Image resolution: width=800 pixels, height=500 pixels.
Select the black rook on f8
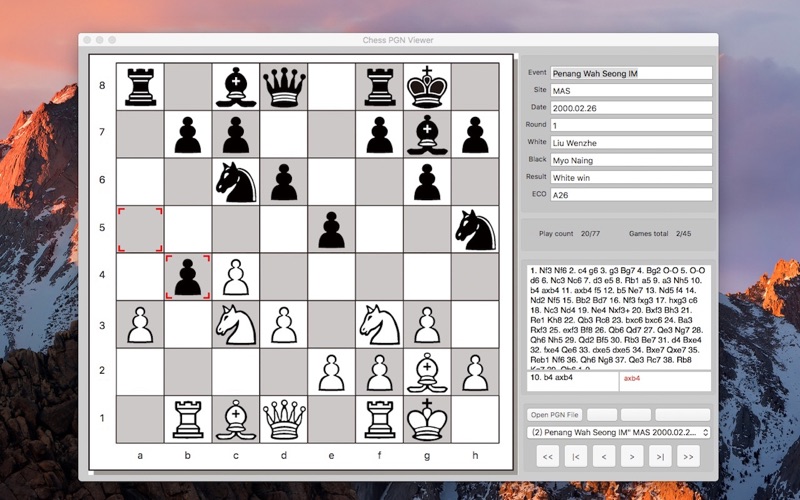click(x=380, y=87)
